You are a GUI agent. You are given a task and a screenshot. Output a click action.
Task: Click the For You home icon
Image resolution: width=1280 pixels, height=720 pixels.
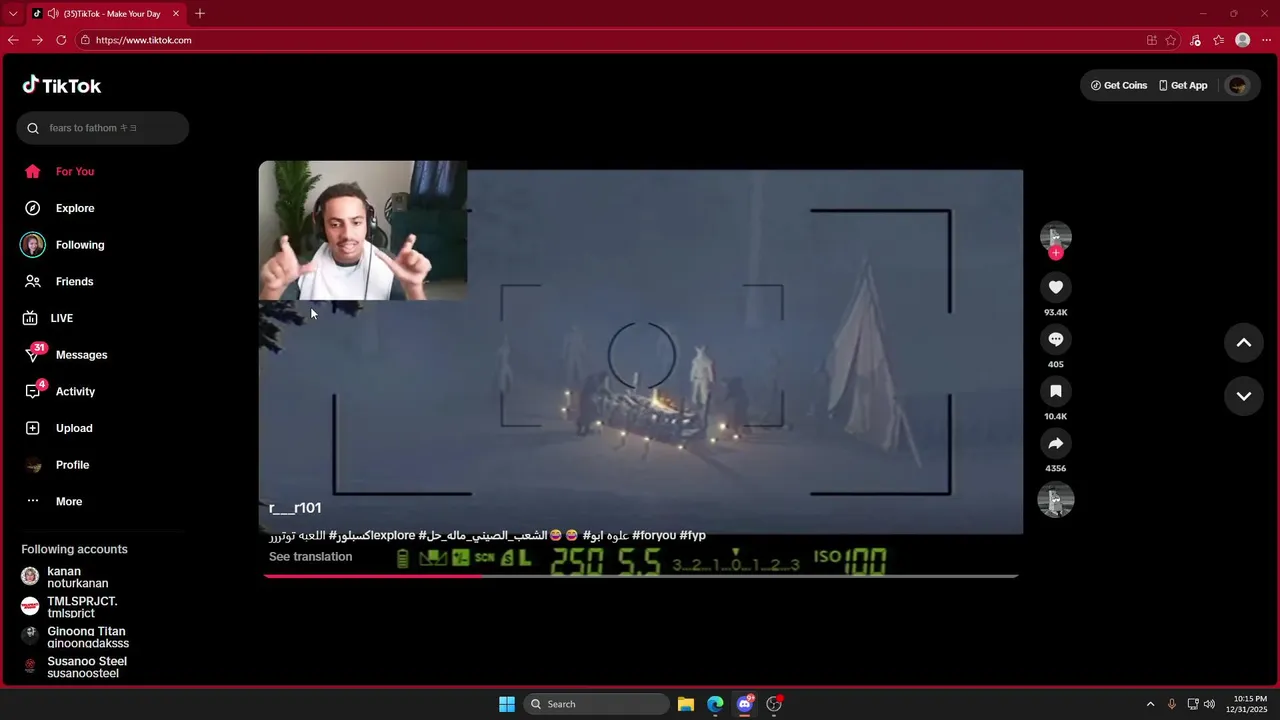click(33, 171)
